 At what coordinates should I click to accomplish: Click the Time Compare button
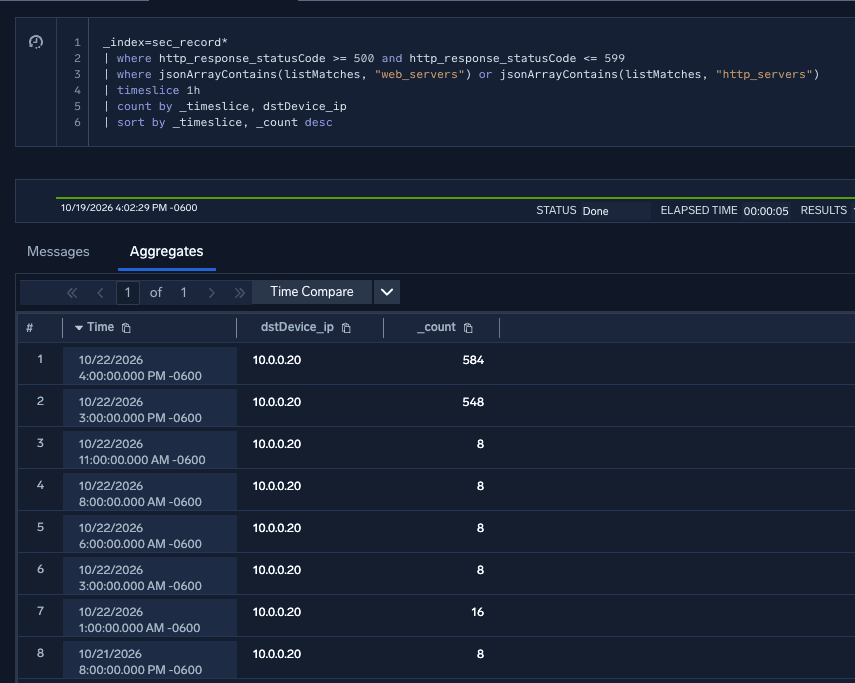click(312, 292)
